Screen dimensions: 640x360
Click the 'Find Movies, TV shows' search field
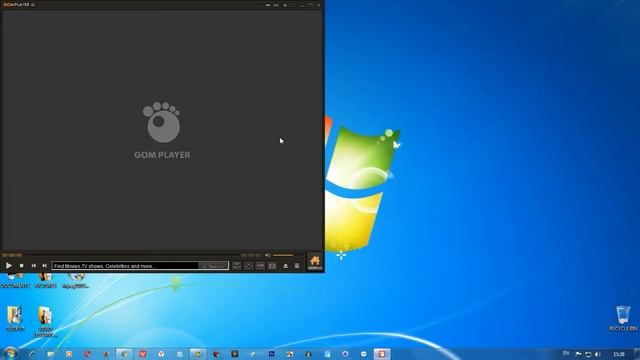(125, 266)
